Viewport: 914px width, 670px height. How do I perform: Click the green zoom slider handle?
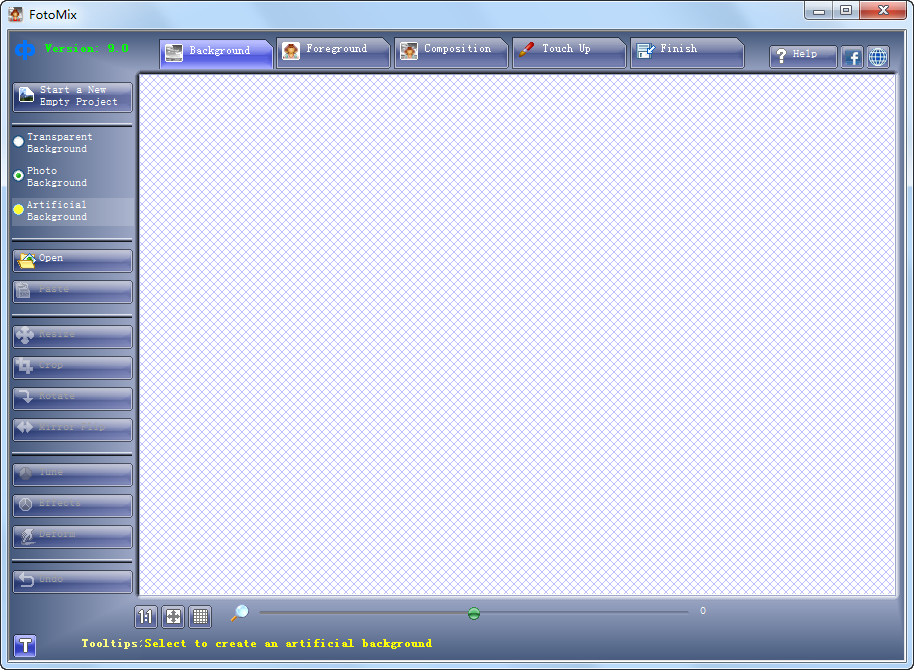point(474,613)
